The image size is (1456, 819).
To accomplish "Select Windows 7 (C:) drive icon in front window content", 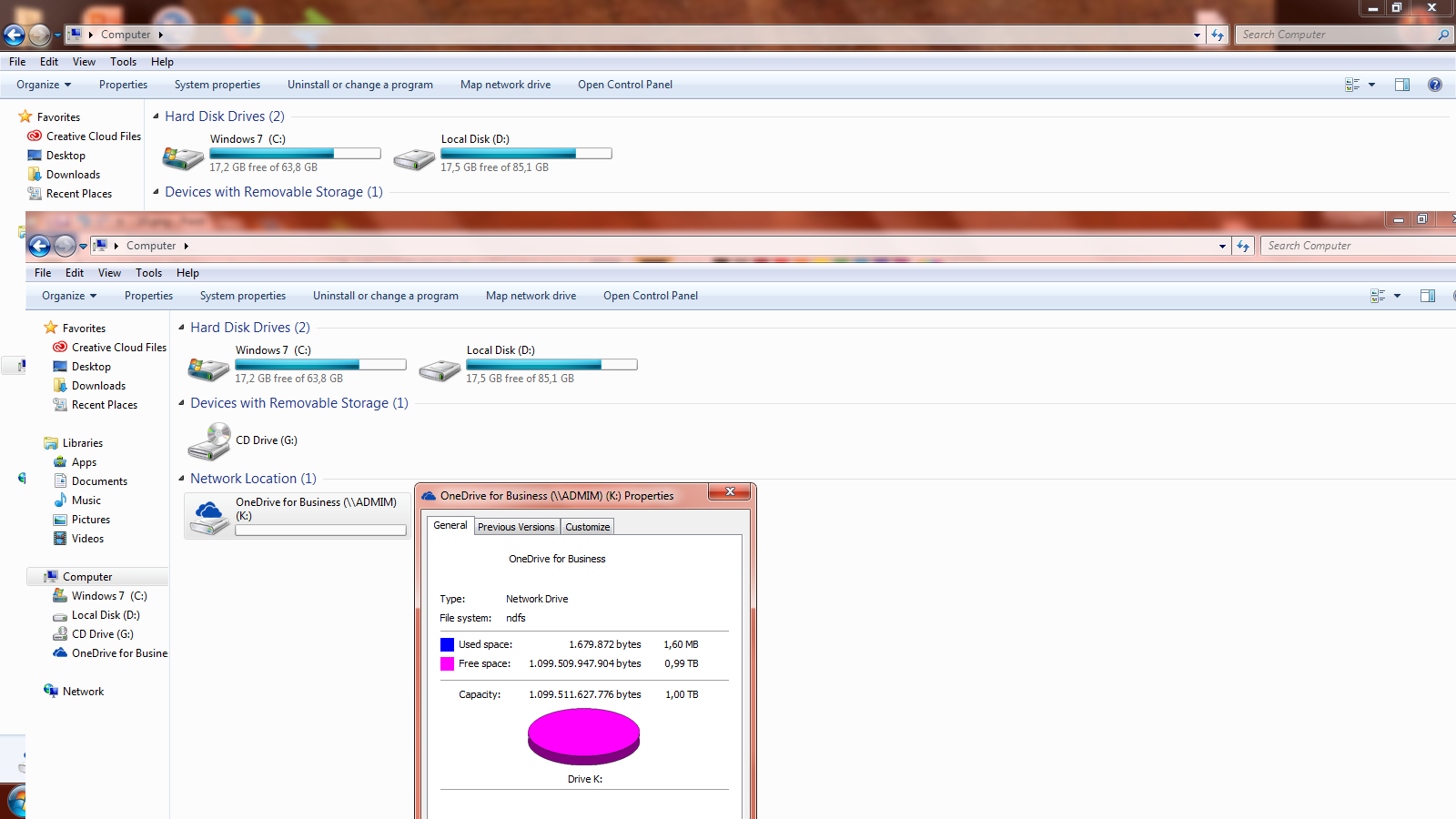I will click(208, 368).
